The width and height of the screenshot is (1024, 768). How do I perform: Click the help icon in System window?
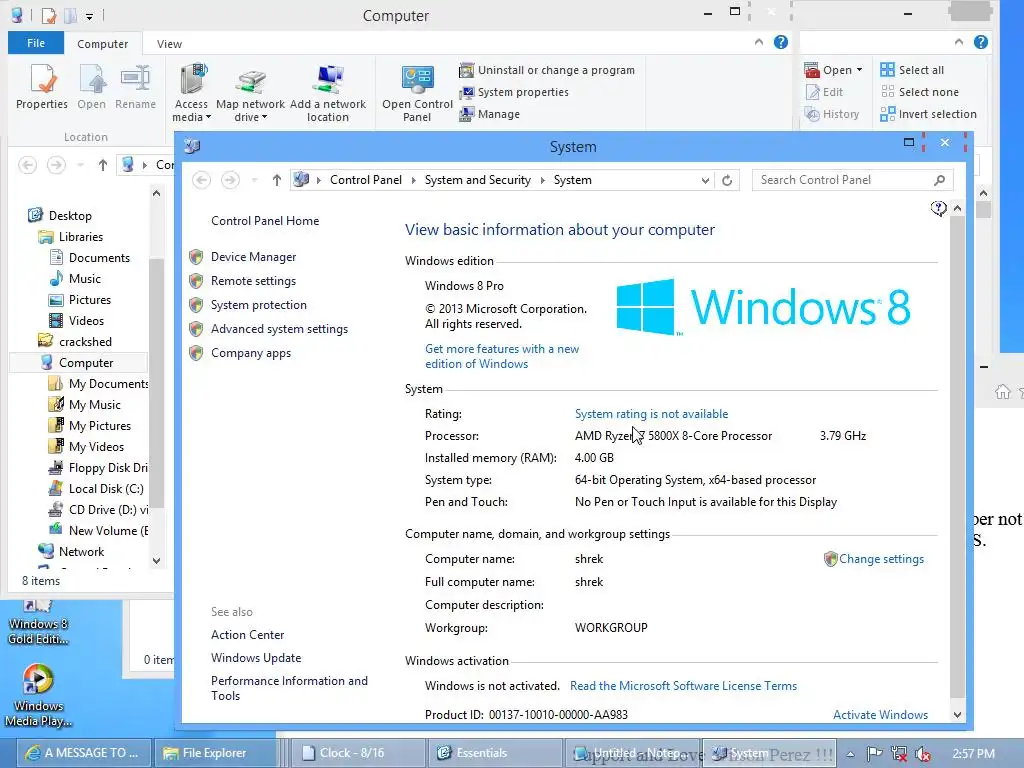tap(938, 209)
